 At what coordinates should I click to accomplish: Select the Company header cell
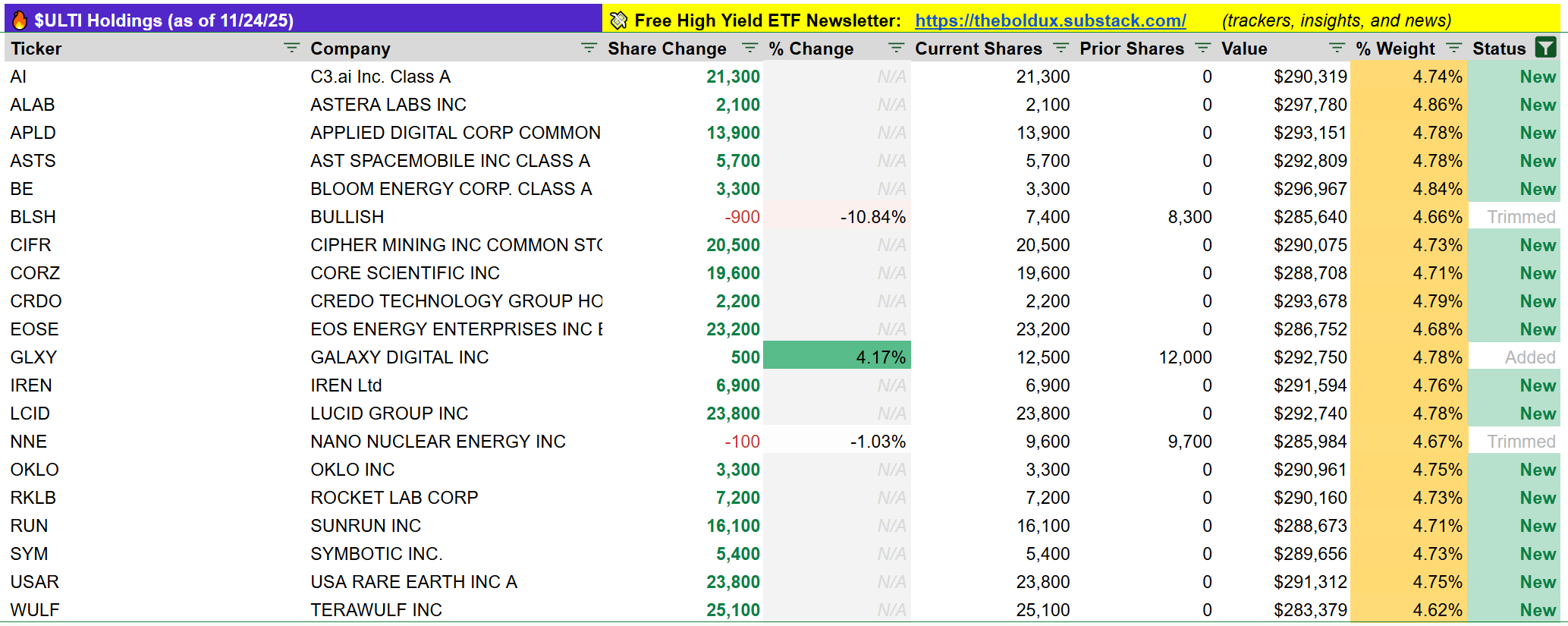[454, 49]
